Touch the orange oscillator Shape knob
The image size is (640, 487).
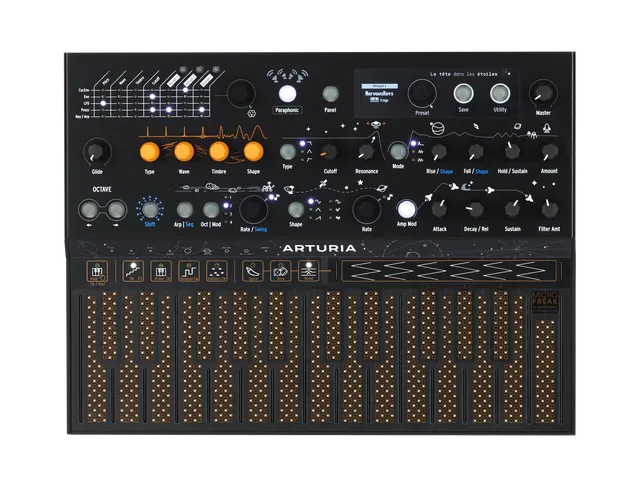(253, 151)
